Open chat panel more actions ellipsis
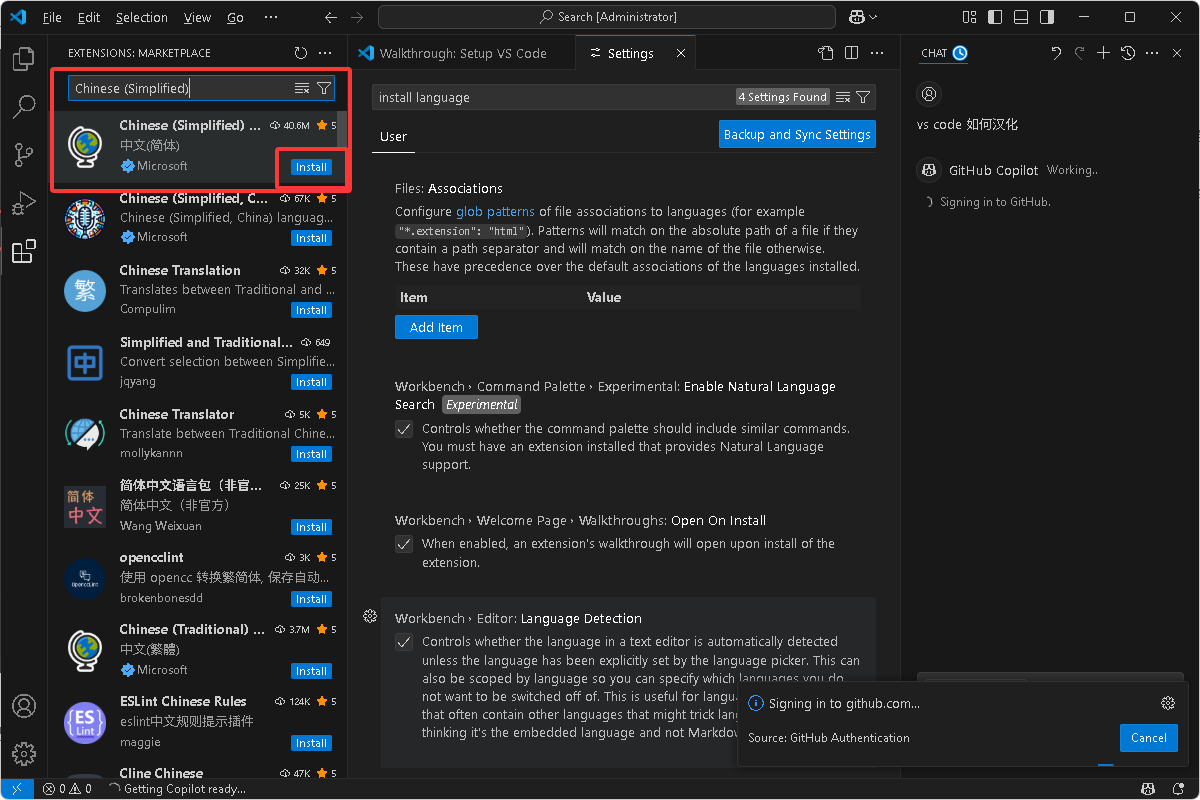 pos(1152,53)
